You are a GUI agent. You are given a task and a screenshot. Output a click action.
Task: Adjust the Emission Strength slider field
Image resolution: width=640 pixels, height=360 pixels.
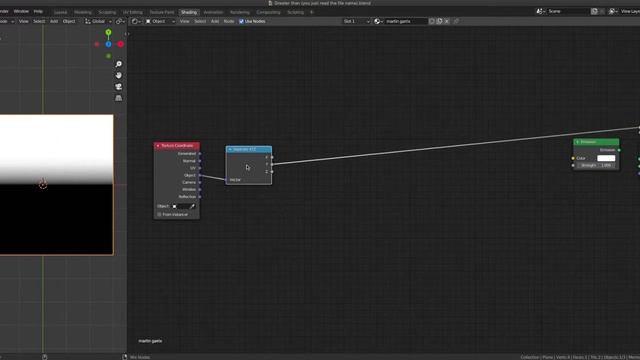(x=596, y=165)
